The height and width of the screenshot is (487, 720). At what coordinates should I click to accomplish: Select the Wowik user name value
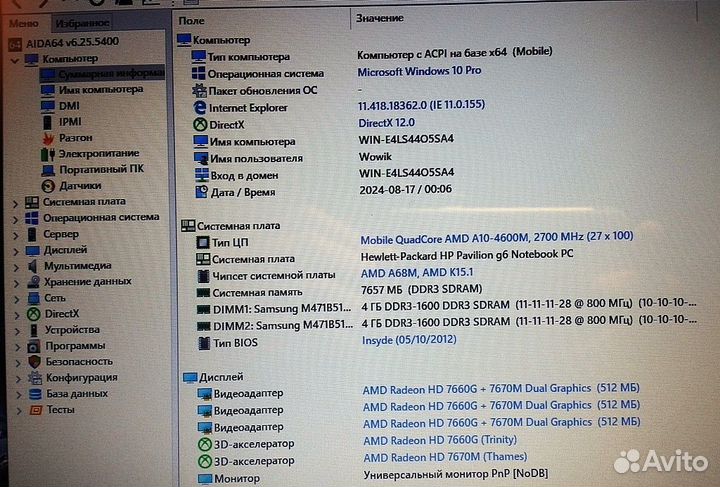coord(375,157)
